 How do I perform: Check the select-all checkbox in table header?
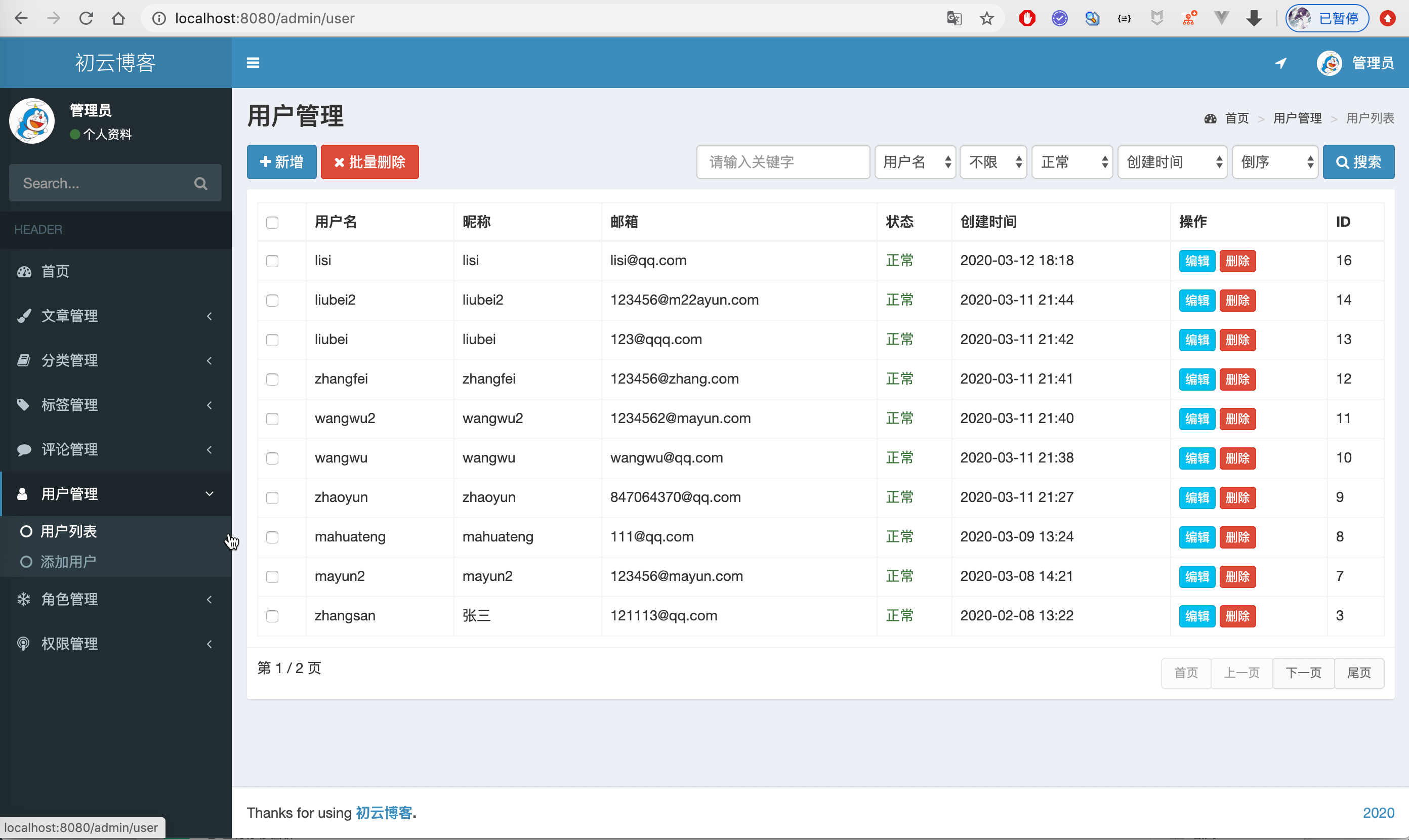(272, 223)
